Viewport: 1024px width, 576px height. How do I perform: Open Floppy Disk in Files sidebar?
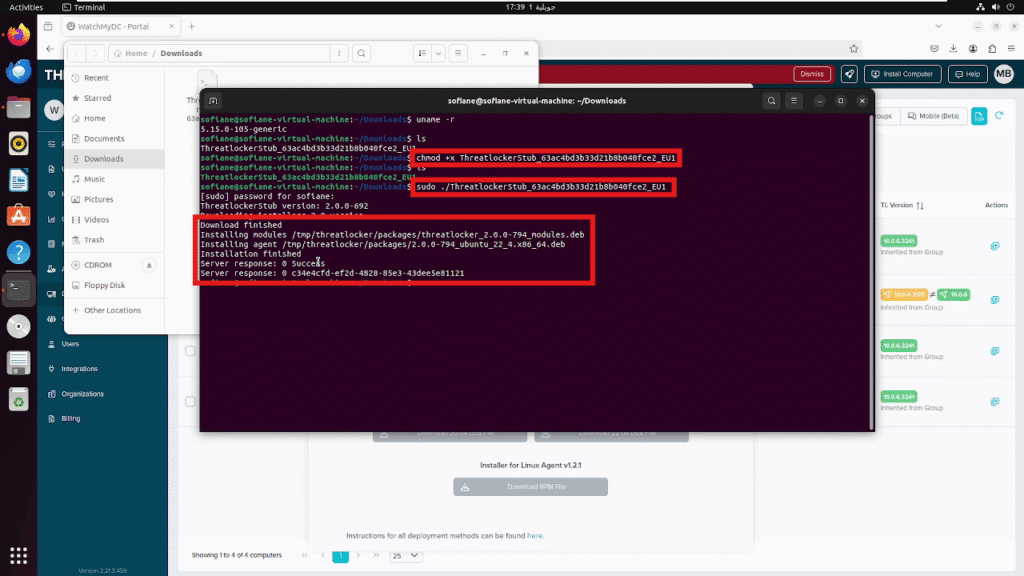tap(114, 285)
